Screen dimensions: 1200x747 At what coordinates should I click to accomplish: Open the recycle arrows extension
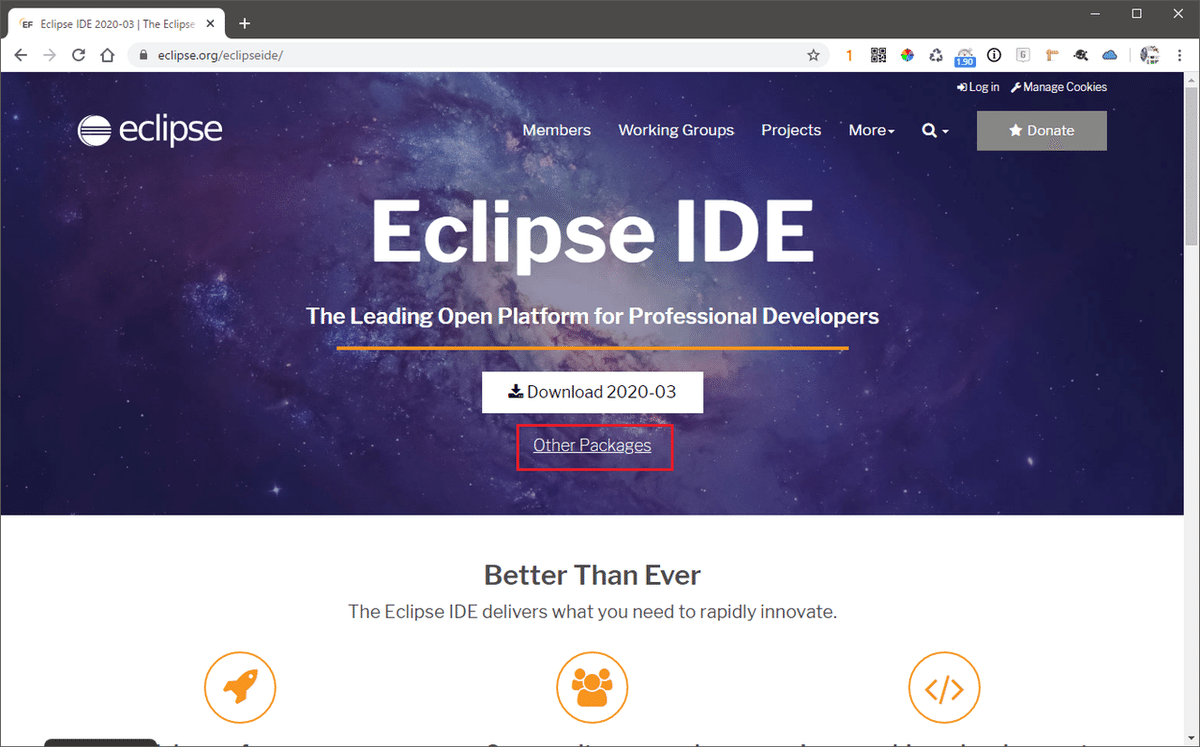click(936, 55)
